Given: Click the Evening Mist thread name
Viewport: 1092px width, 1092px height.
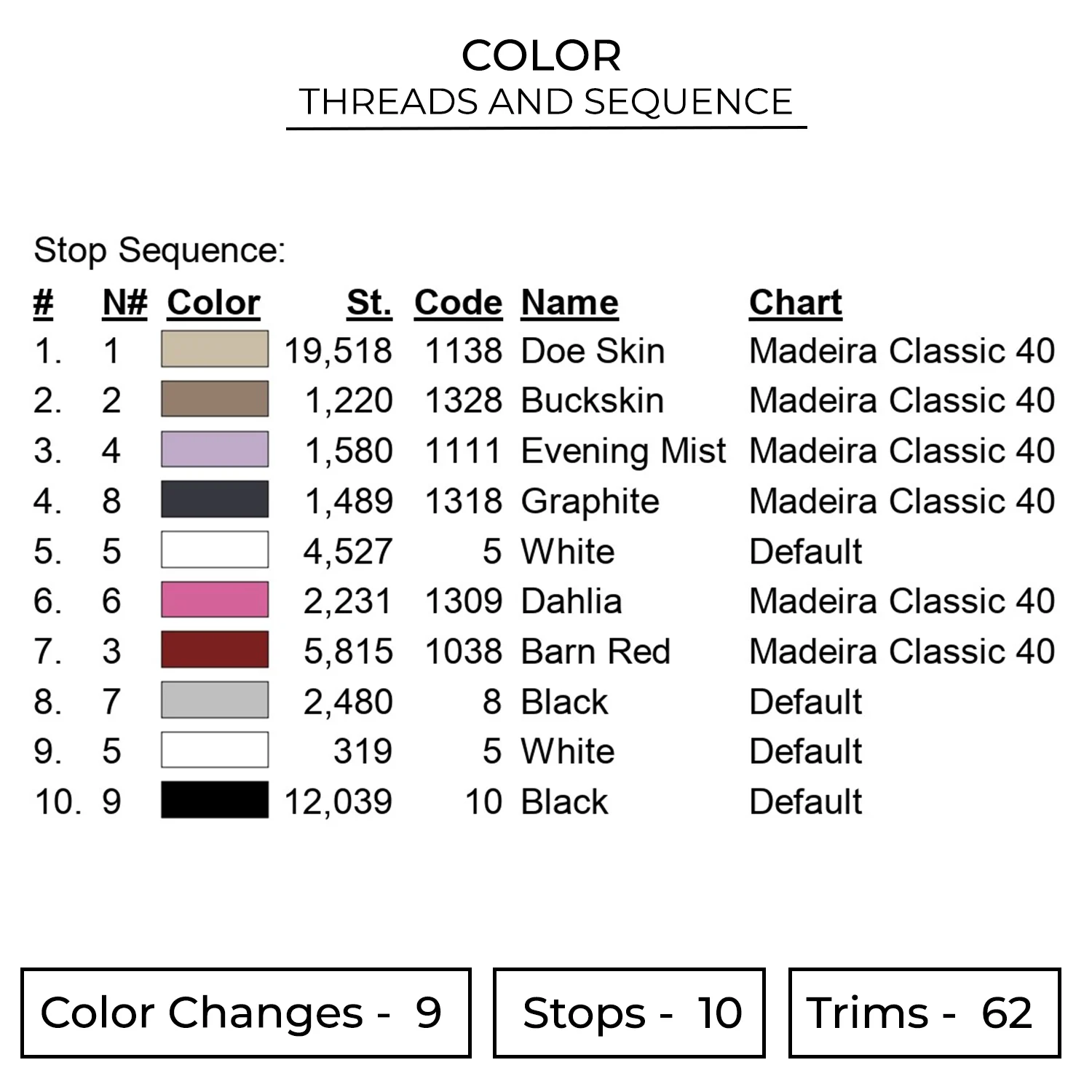Looking at the screenshot, I should pos(623,451).
